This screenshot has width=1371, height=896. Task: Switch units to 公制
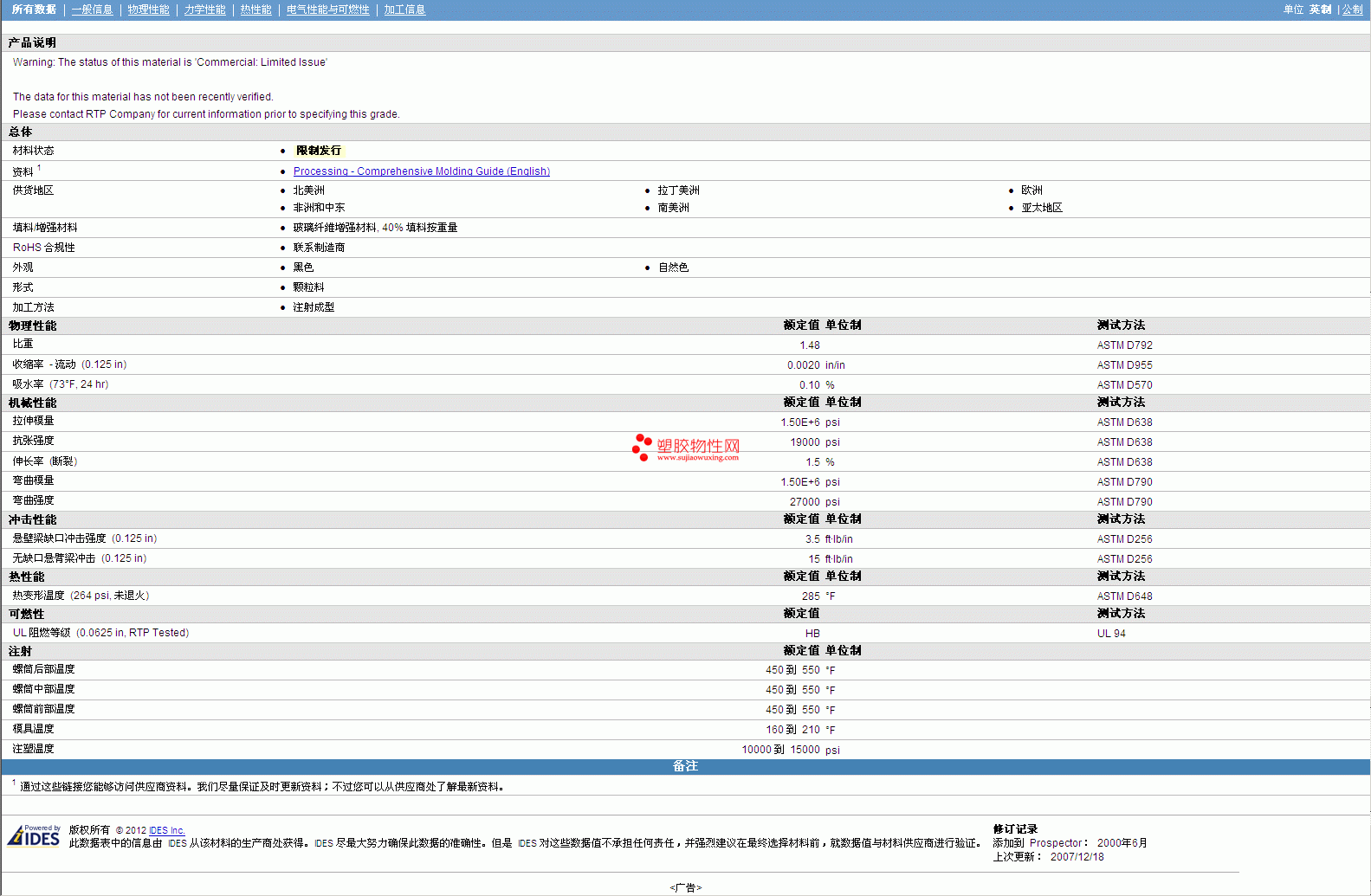(x=1352, y=10)
